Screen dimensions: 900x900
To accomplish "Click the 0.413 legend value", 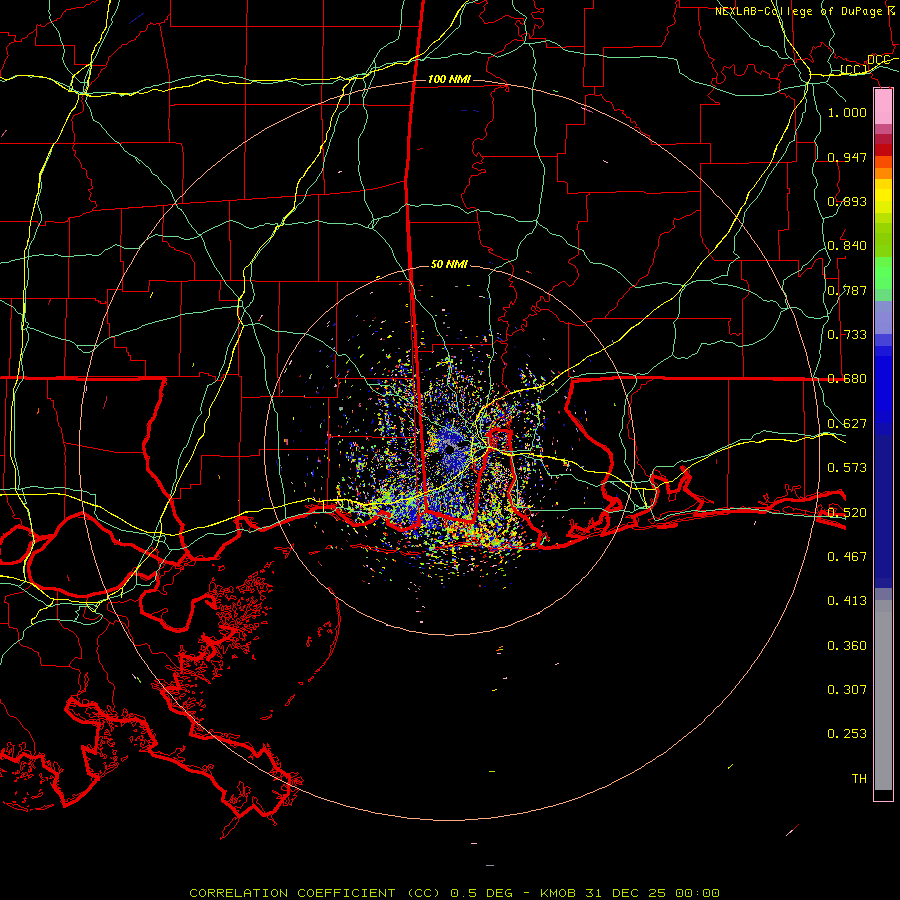I will click(847, 601).
